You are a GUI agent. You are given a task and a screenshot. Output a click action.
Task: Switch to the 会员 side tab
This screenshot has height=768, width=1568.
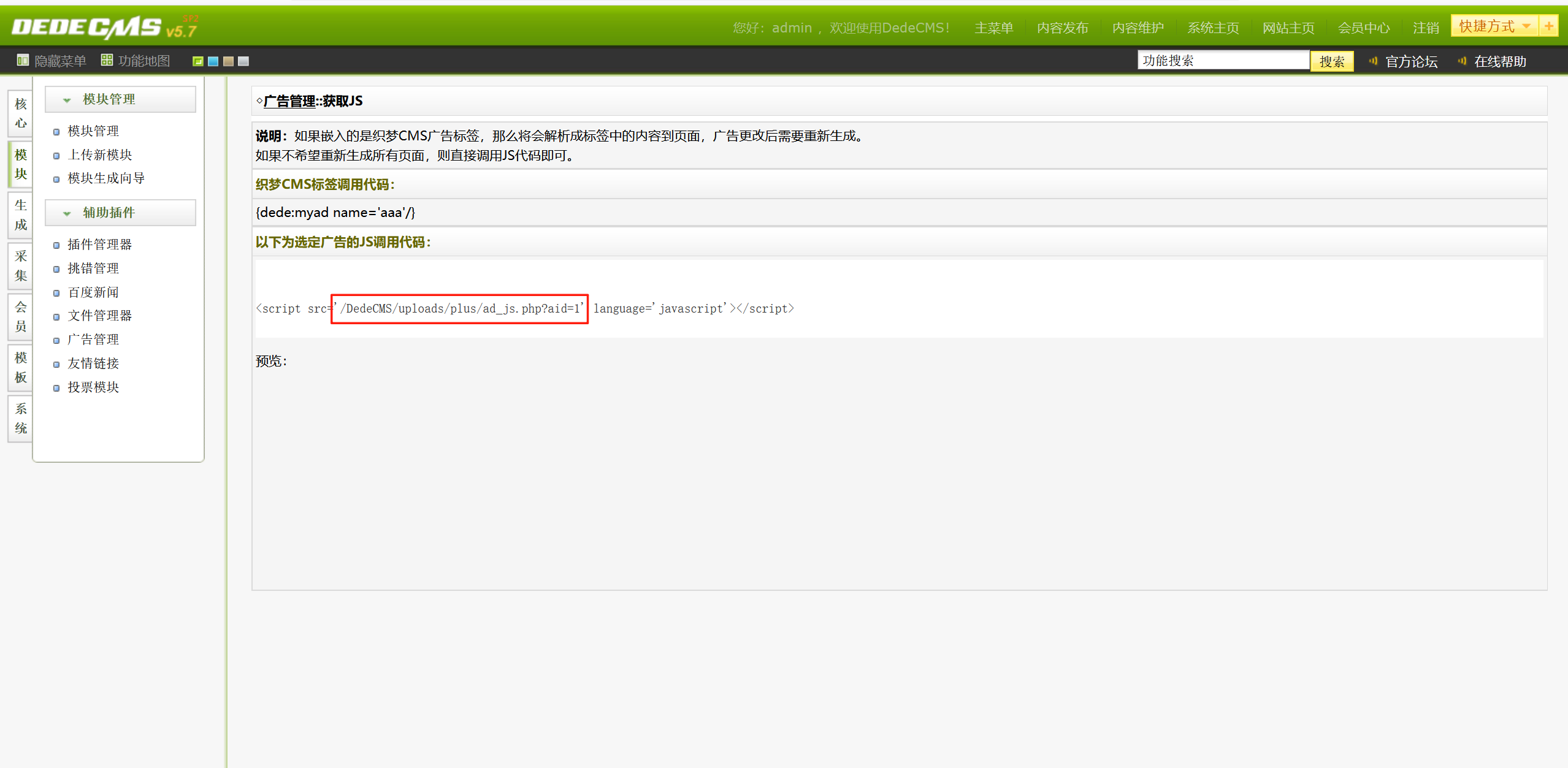(20, 316)
